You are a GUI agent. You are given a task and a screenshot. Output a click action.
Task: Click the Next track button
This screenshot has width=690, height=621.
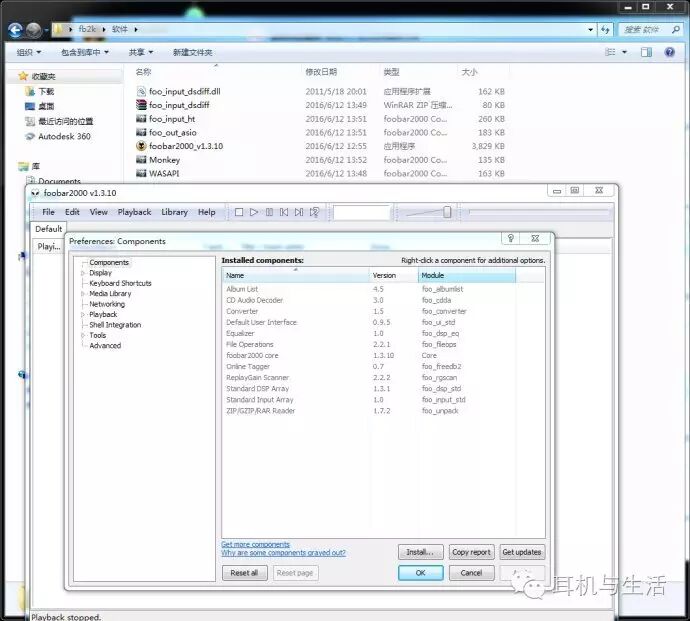pyautogui.click(x=299, y=212)
